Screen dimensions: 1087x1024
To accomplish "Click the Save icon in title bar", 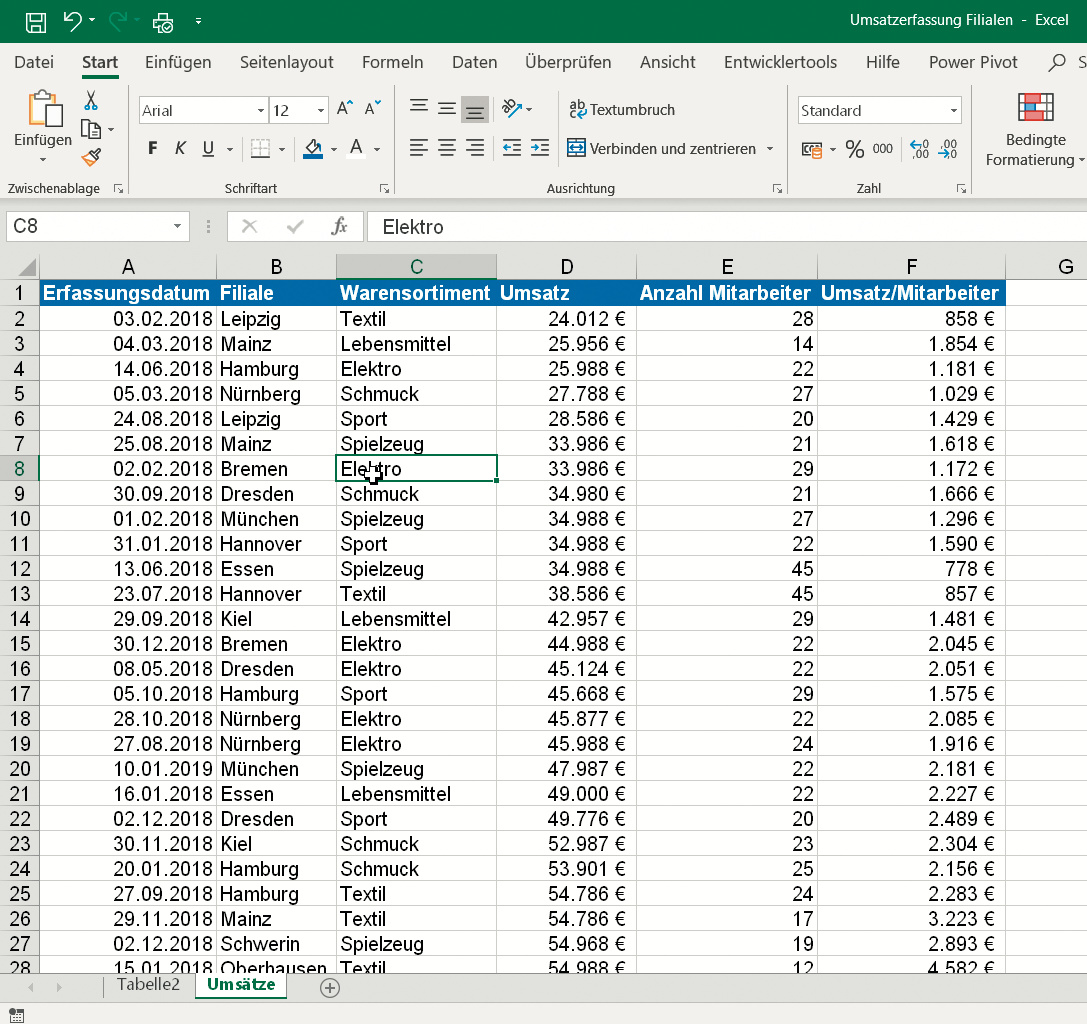I will coord(35,20).
